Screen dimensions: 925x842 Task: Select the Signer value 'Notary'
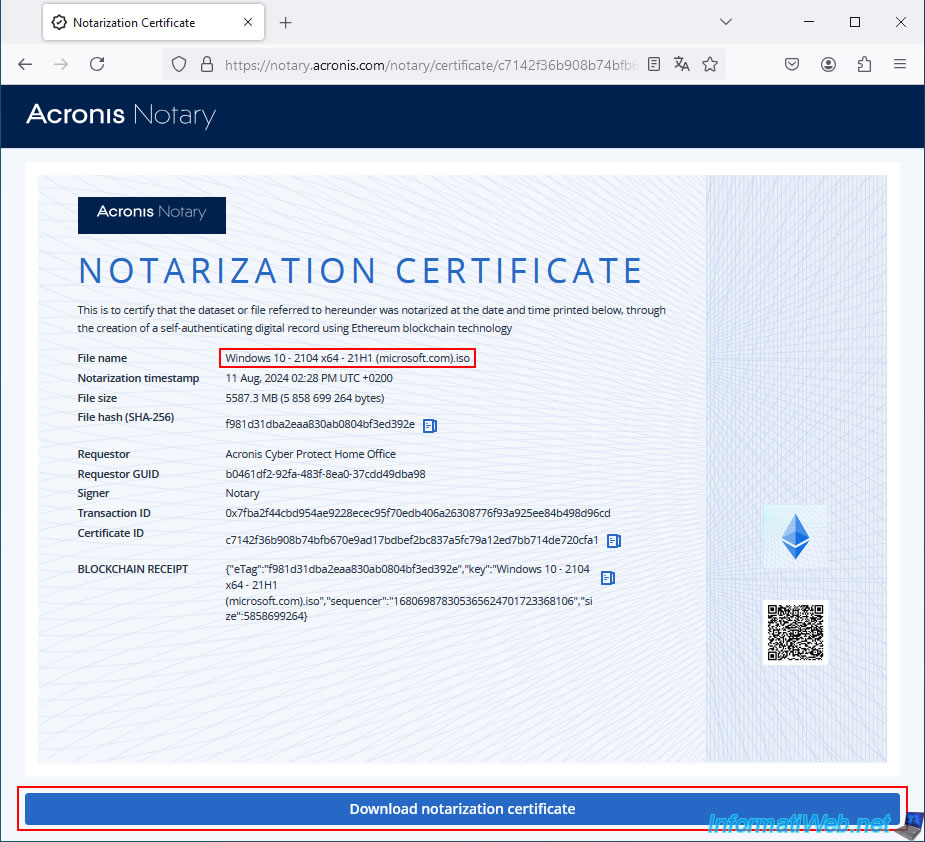[242, 493]
